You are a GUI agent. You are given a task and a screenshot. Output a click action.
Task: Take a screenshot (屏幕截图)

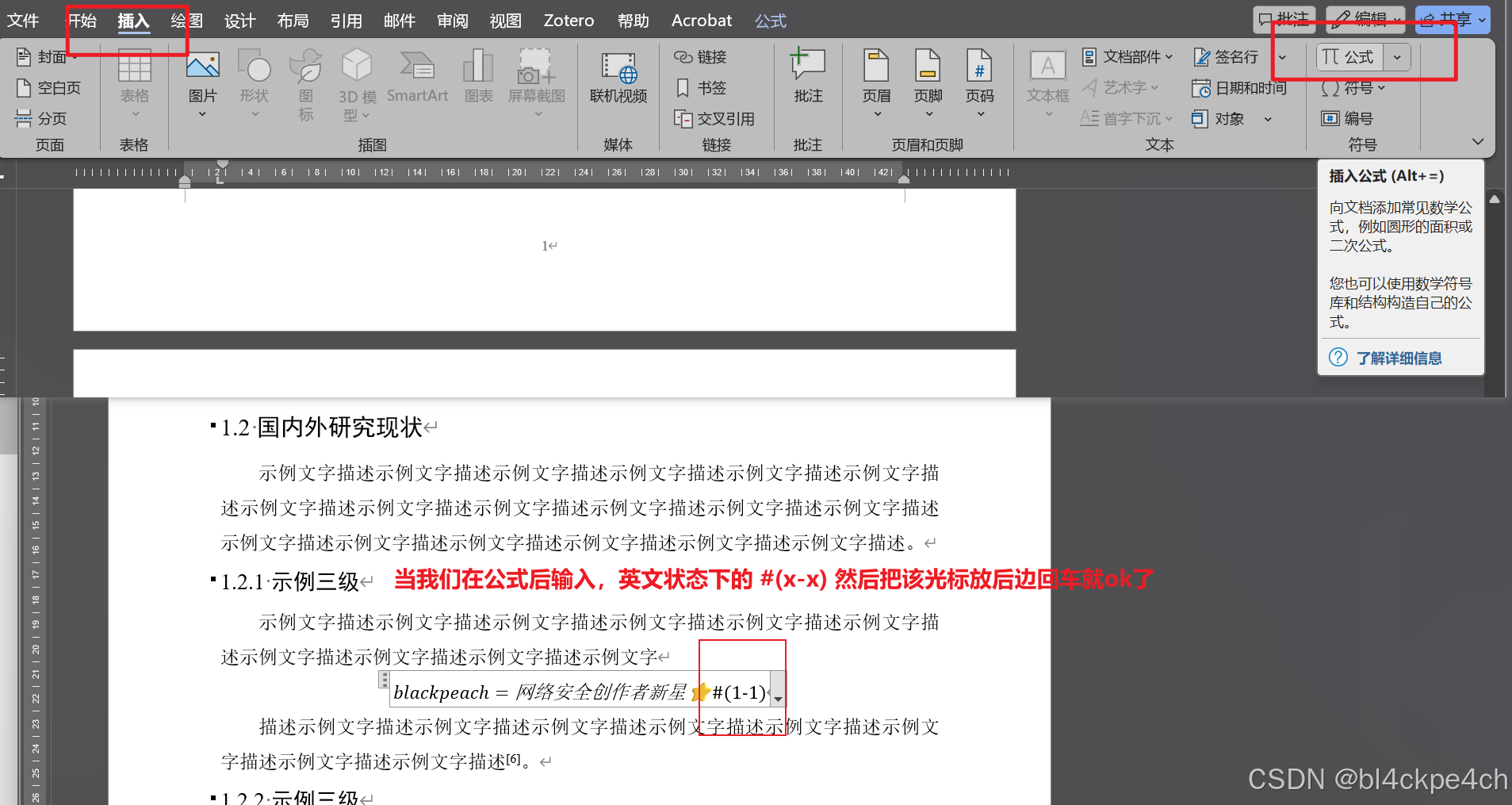coord(537,84)
